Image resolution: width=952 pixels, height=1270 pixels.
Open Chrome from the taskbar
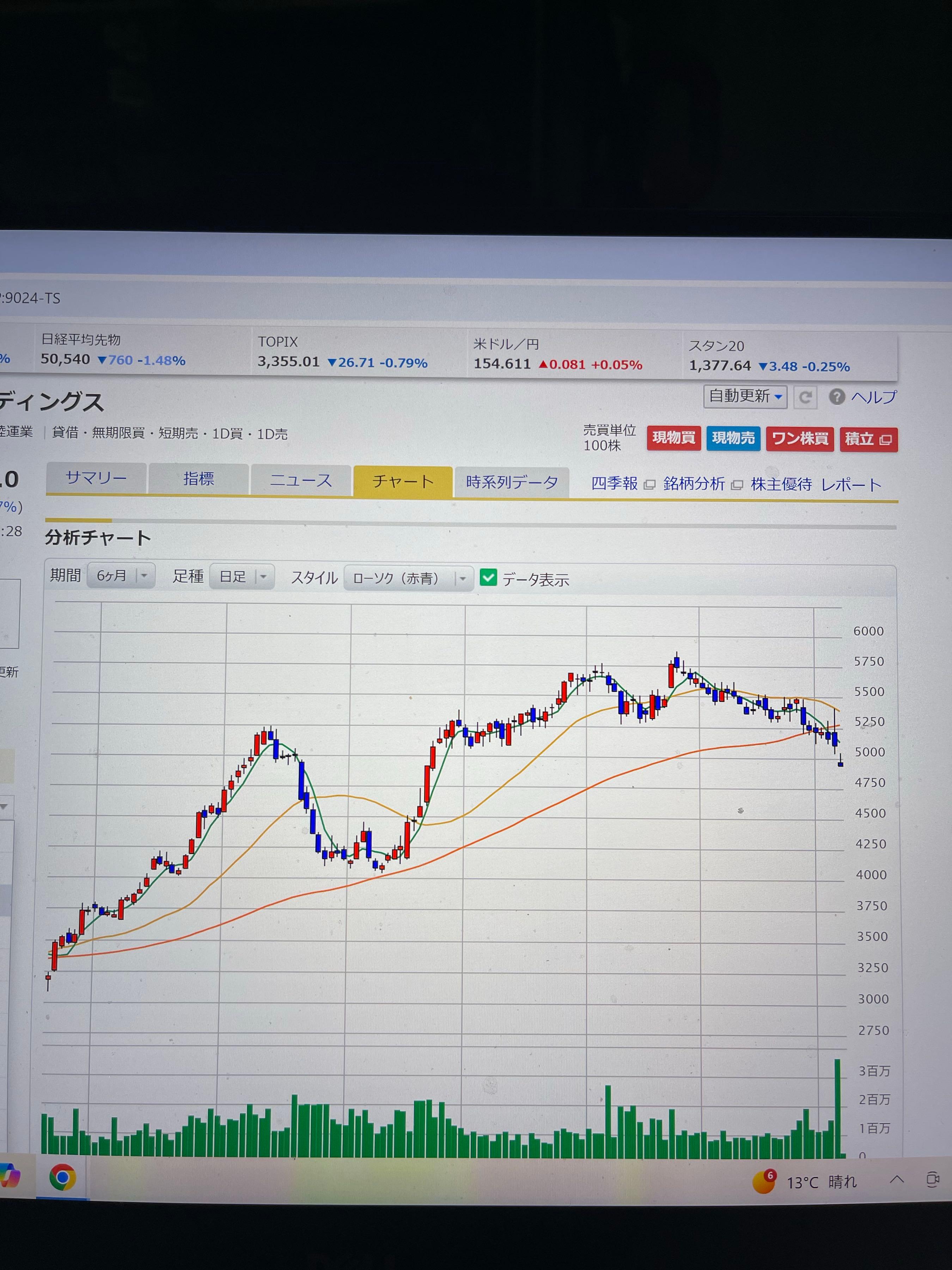coord(62,1178)
